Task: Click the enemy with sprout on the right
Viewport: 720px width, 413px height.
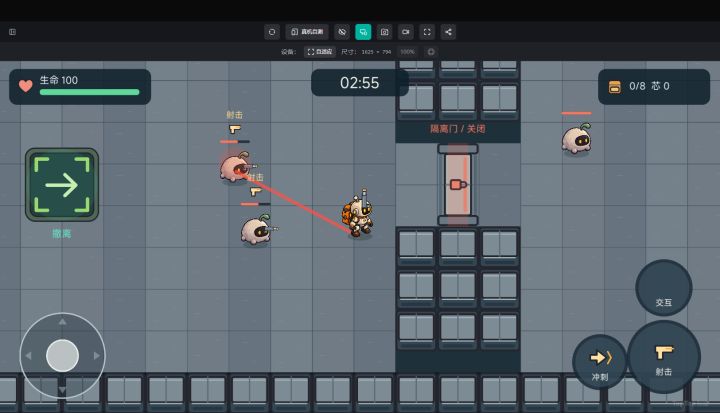Action: click(x=577, y=138)
